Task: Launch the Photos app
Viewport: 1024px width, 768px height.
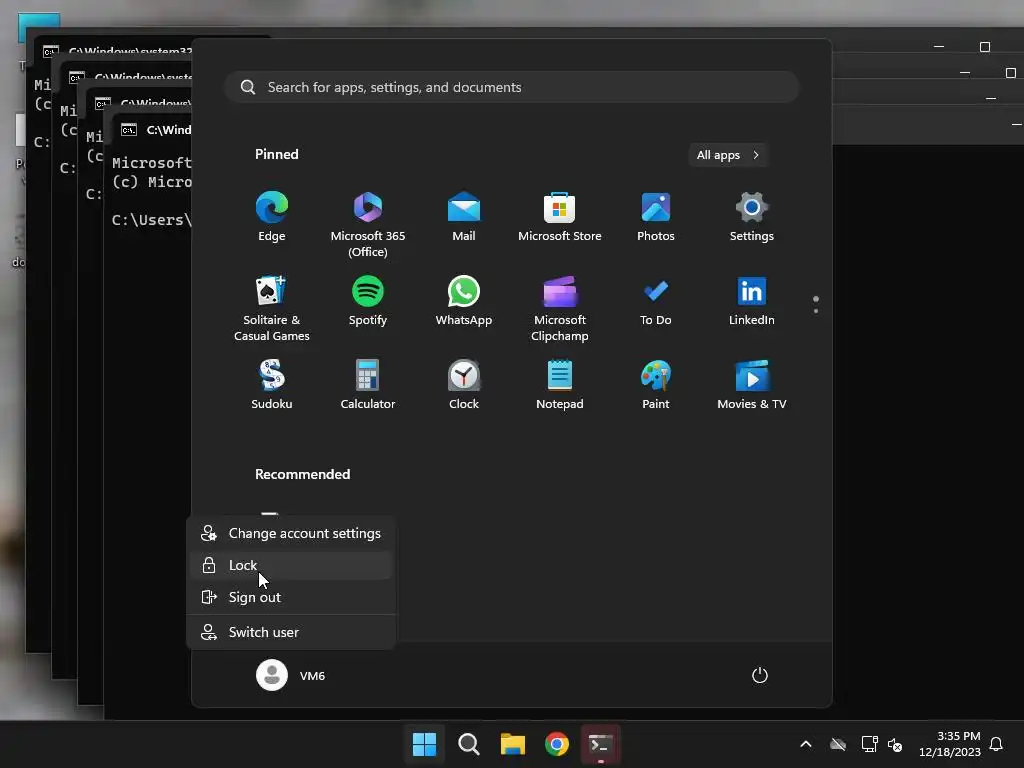Action: point(656,217)
